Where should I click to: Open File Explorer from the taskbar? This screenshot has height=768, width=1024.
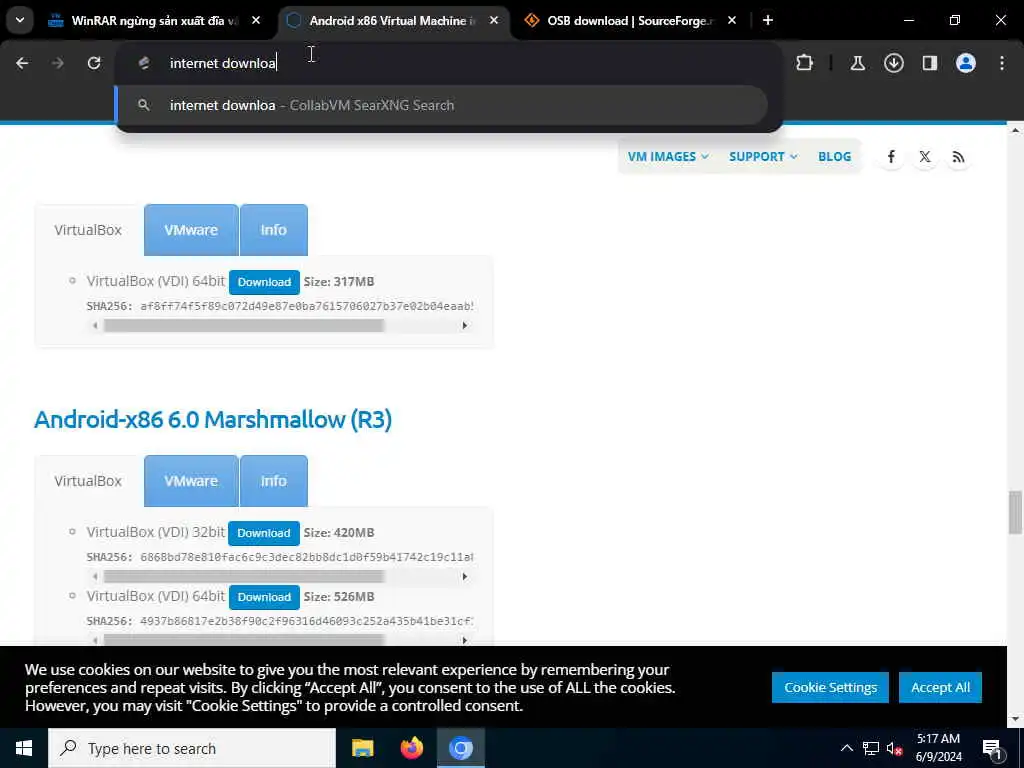click(x=362, y=748)
